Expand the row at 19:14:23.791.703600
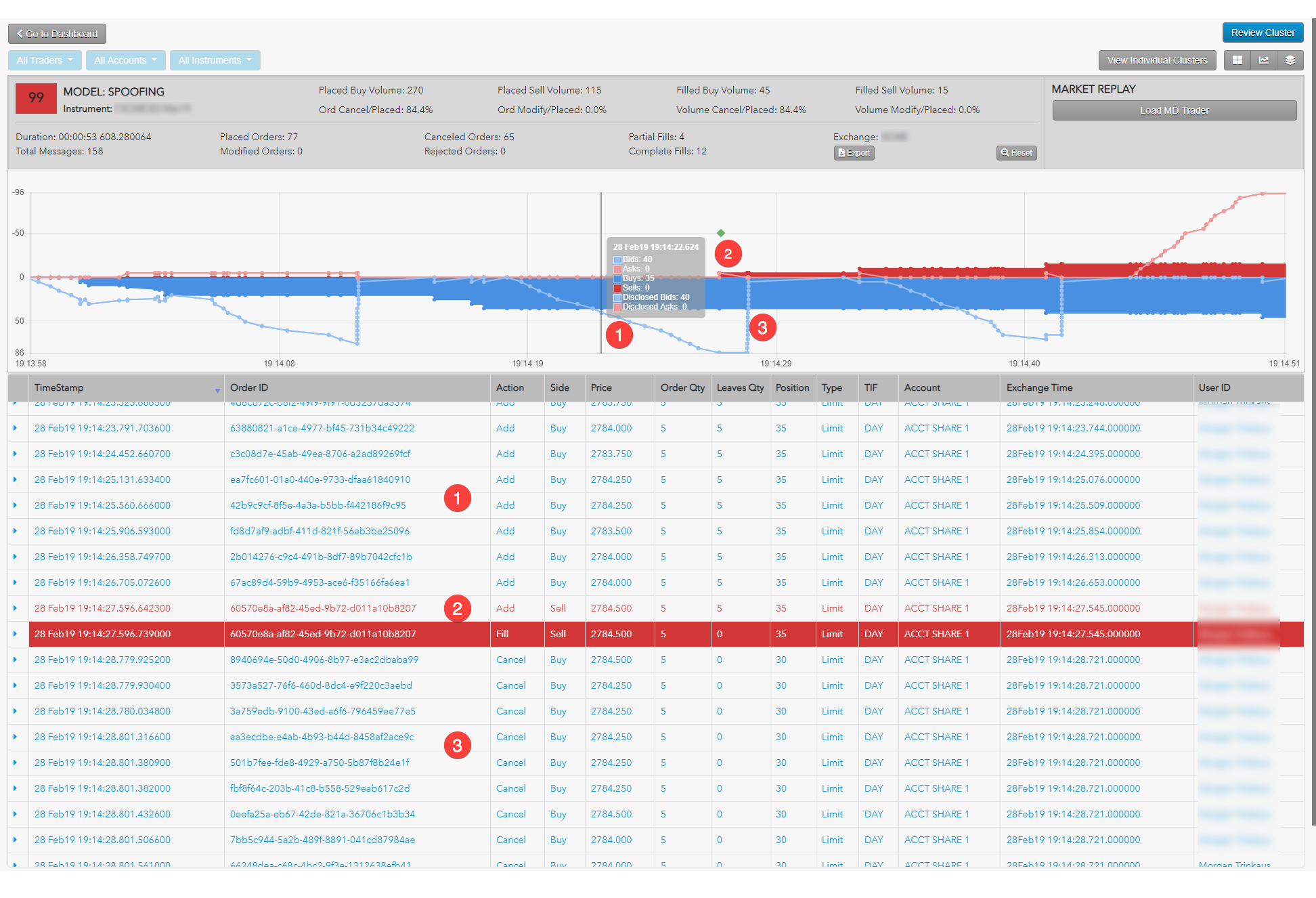 pyautogui.click(x=16, y=428)
